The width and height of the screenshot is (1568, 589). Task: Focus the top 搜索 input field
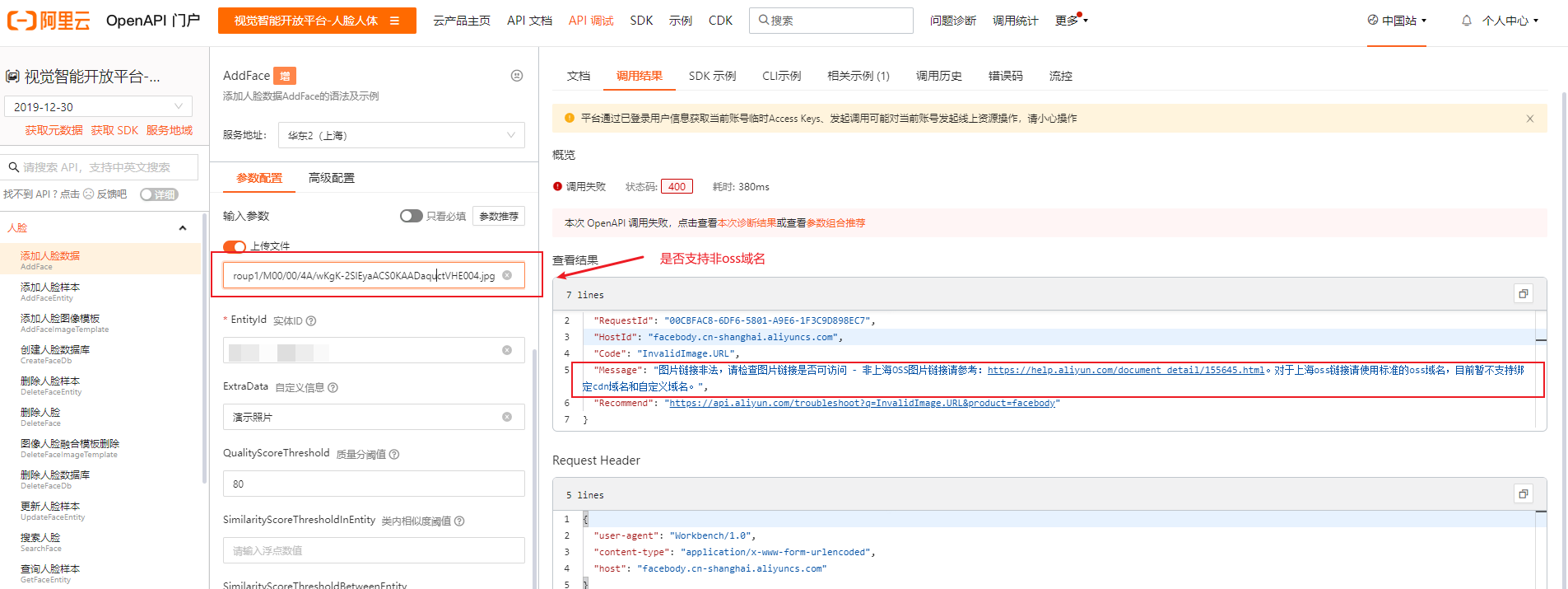click(x=831, y=21)
